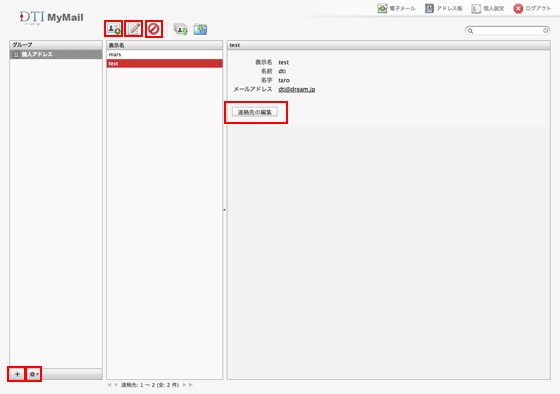Screen dimensions: 560x394
Task: Click the import contacts toolbar icon
Action: (x=180, y=29)
